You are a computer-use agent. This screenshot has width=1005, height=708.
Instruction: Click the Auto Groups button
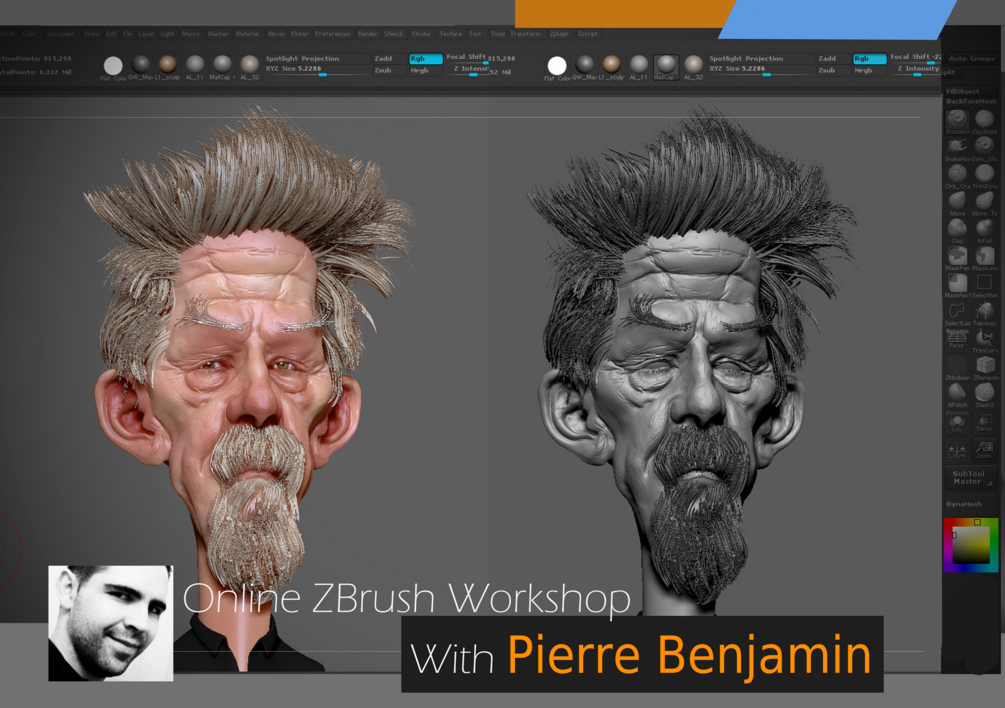tap(972, 58)
